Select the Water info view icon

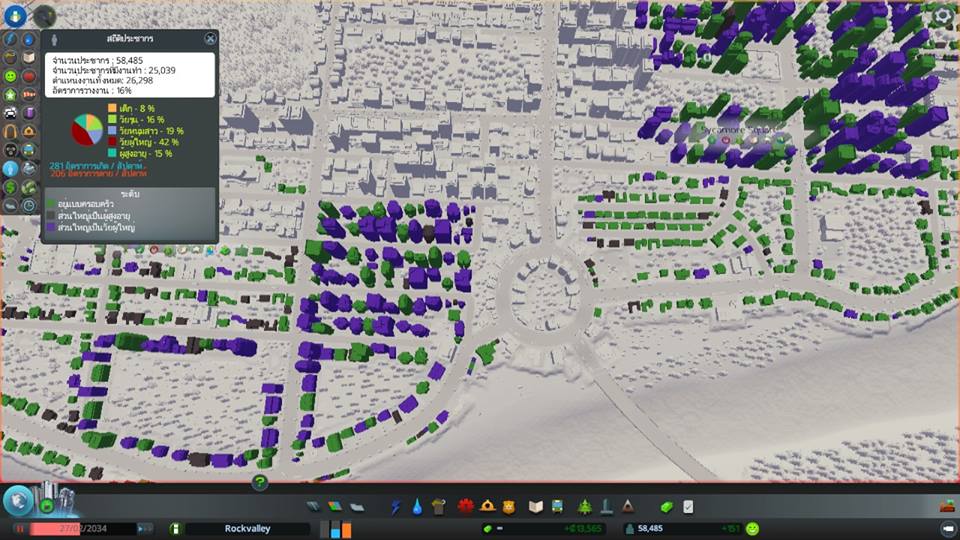[x=29, y=39]
